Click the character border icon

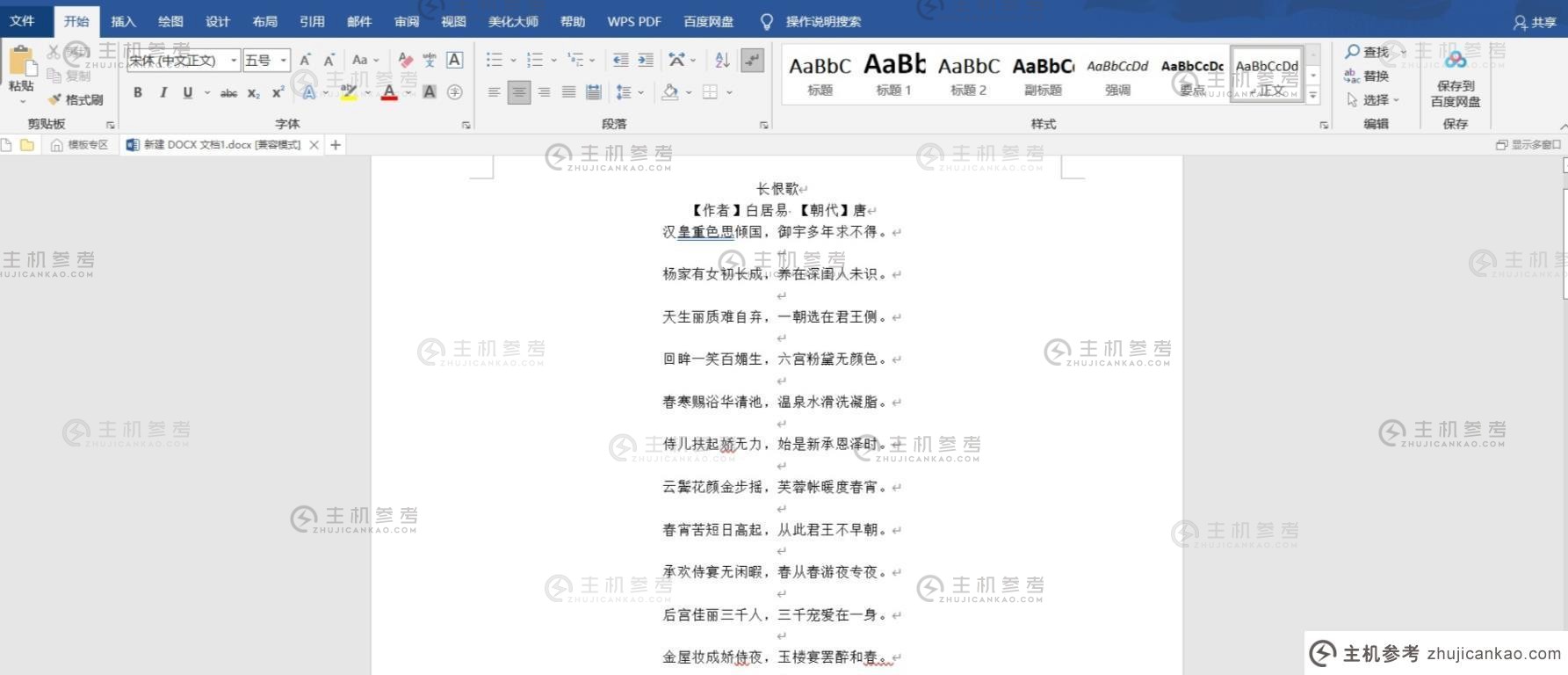(454, 60)
